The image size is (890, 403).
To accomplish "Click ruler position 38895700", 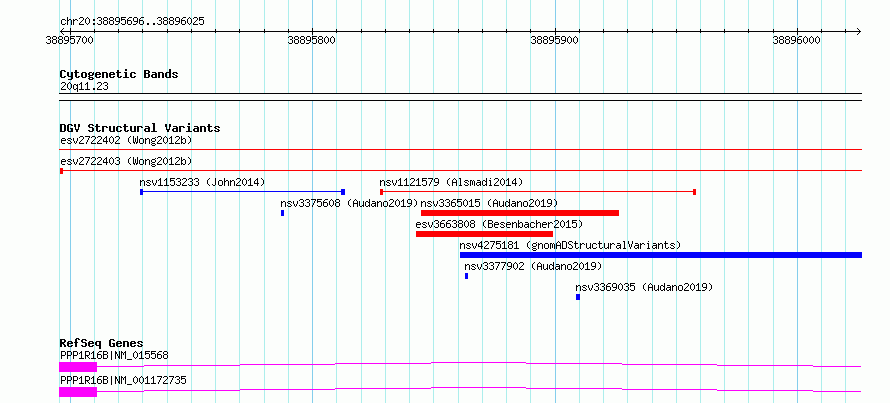I will [x=70, y=41].
